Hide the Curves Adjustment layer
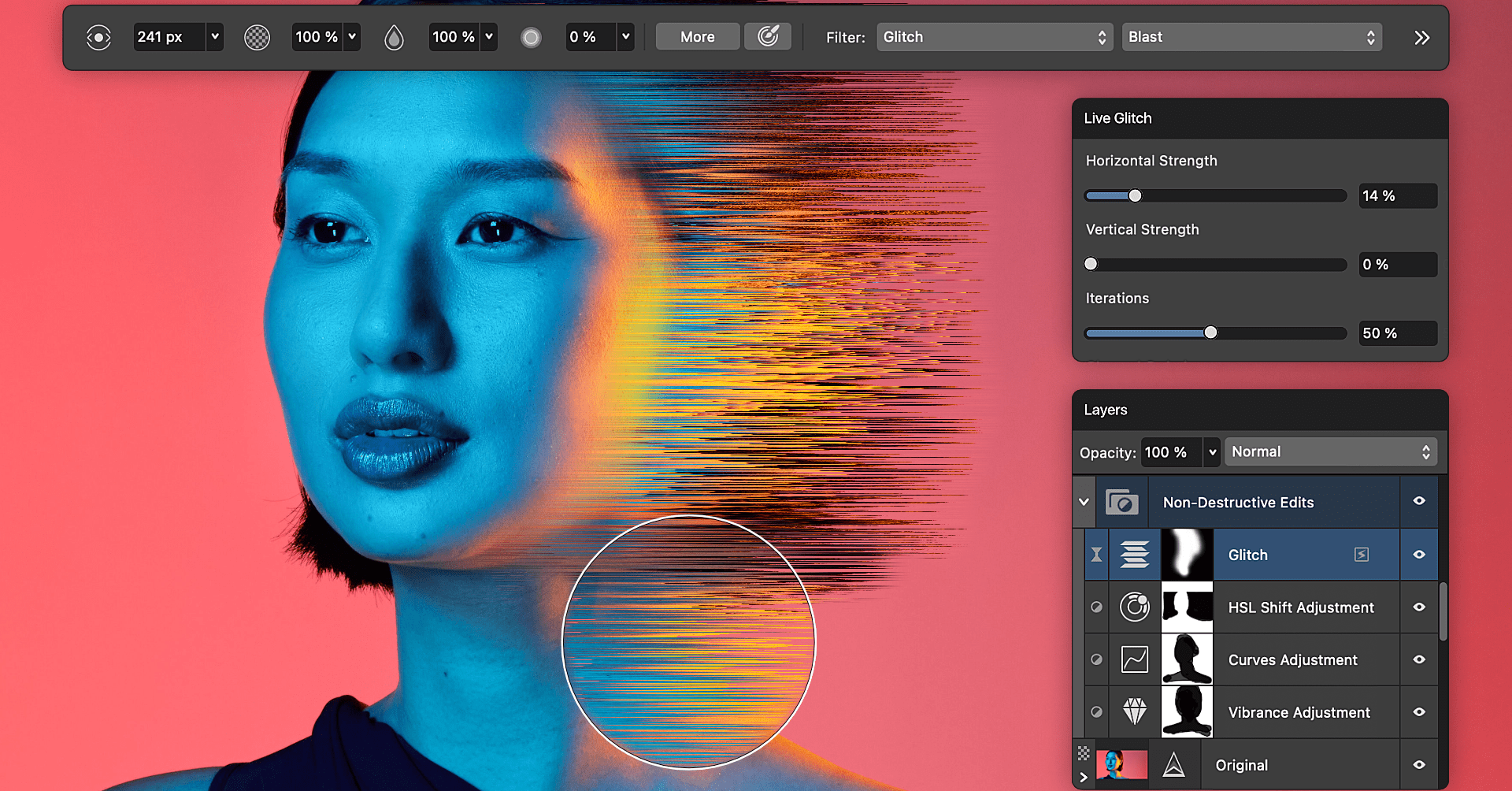The width and height of the screenshot is (1512, 791). (x=1419, y=659)
